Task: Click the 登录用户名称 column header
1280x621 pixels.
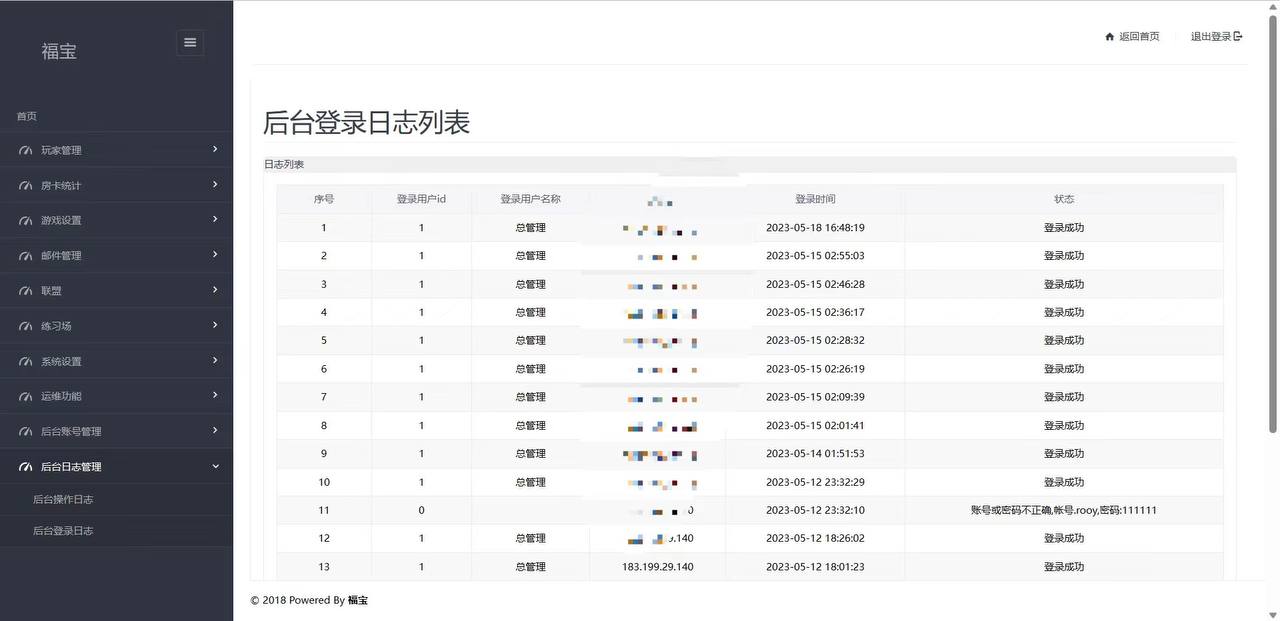Action: (x=530, y=199)
